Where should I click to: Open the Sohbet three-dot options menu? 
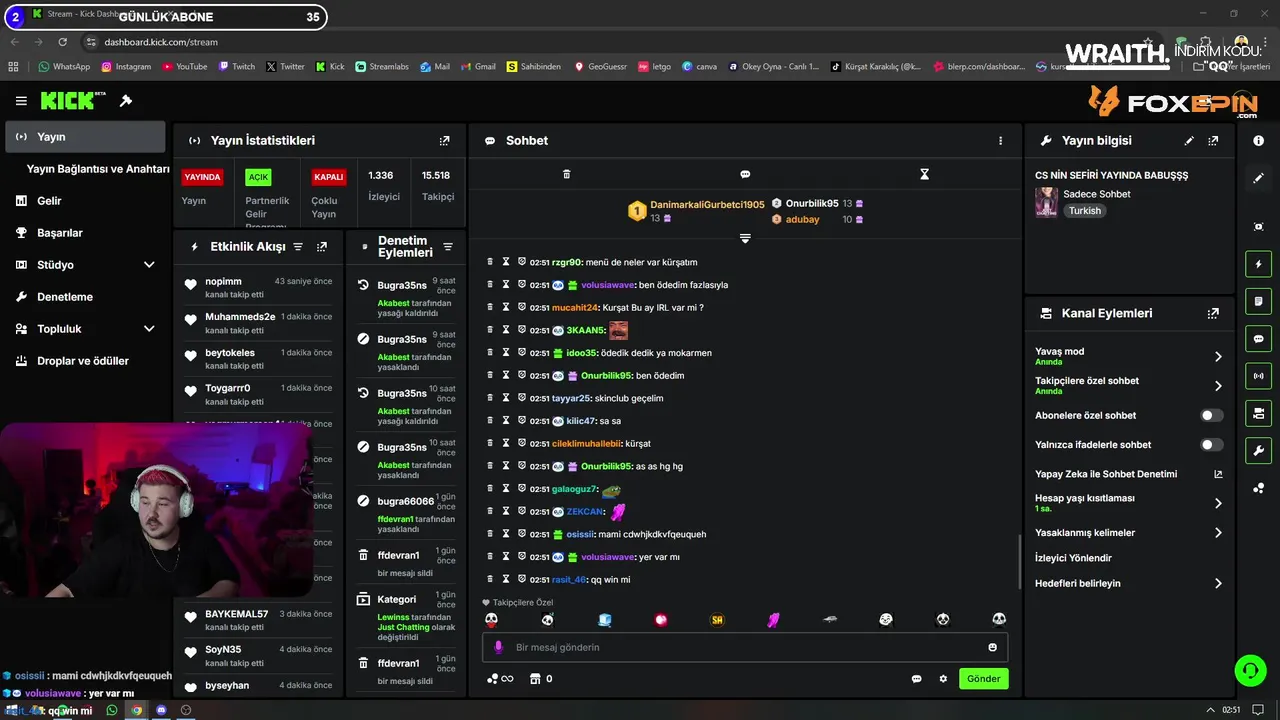(1000, 141)
